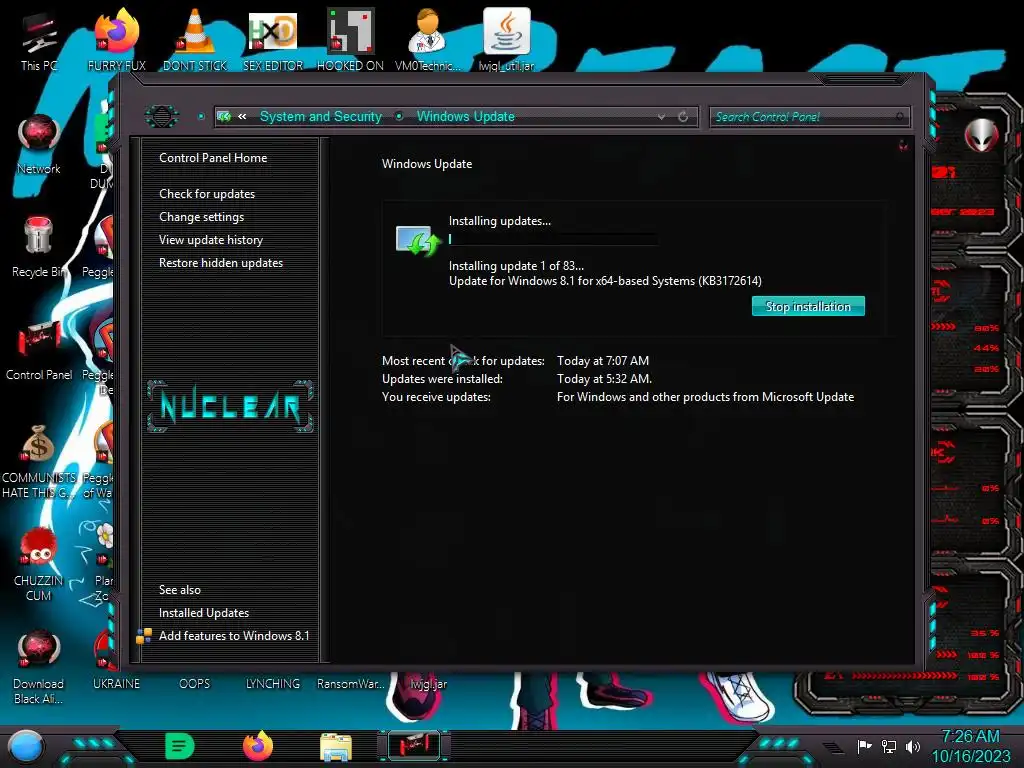Launch the CHUZZIN CUM desktop icon
The width and height of the screenshot is (1024, 768).
[39, 564]
